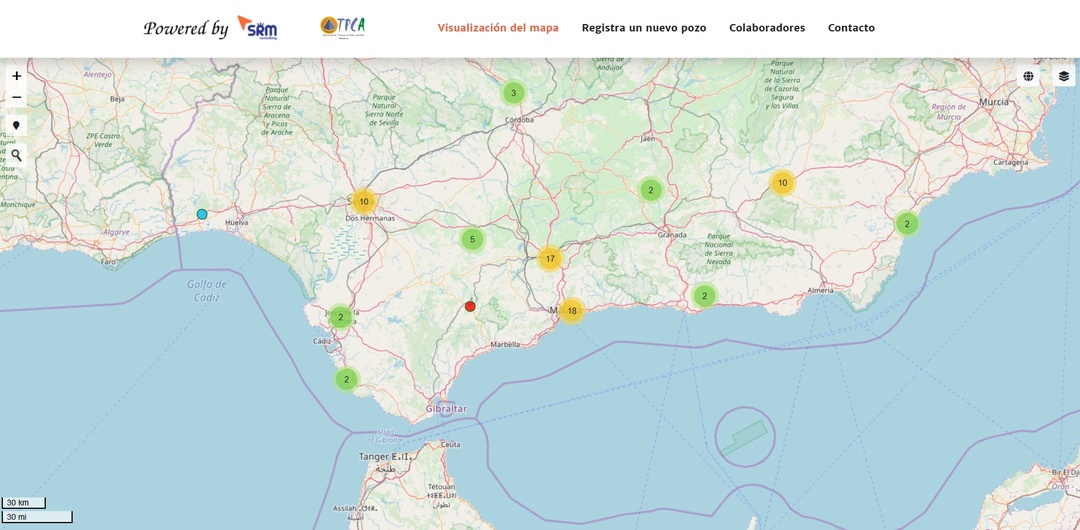Screen dimensions: 1080x530
Task: Click the Granada city label
Action: click(672, 234)
